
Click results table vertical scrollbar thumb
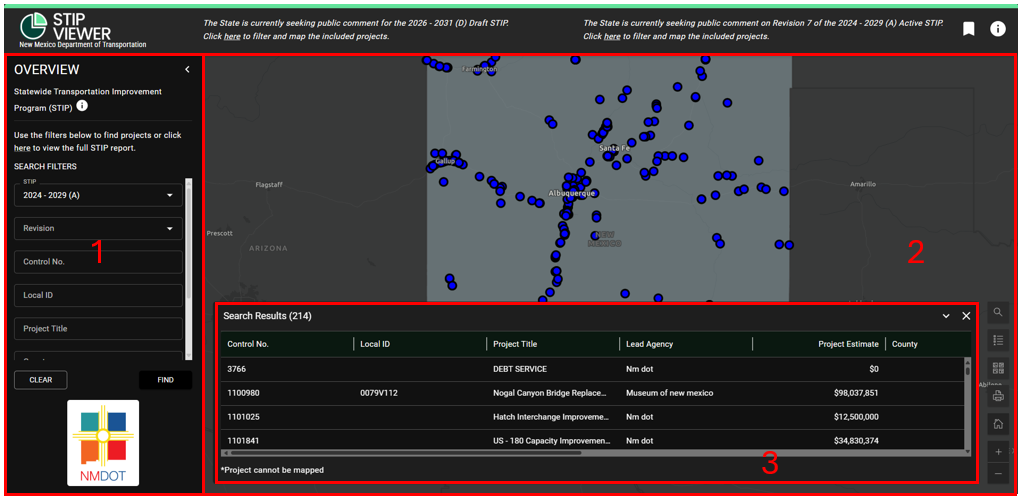point(967,370)
